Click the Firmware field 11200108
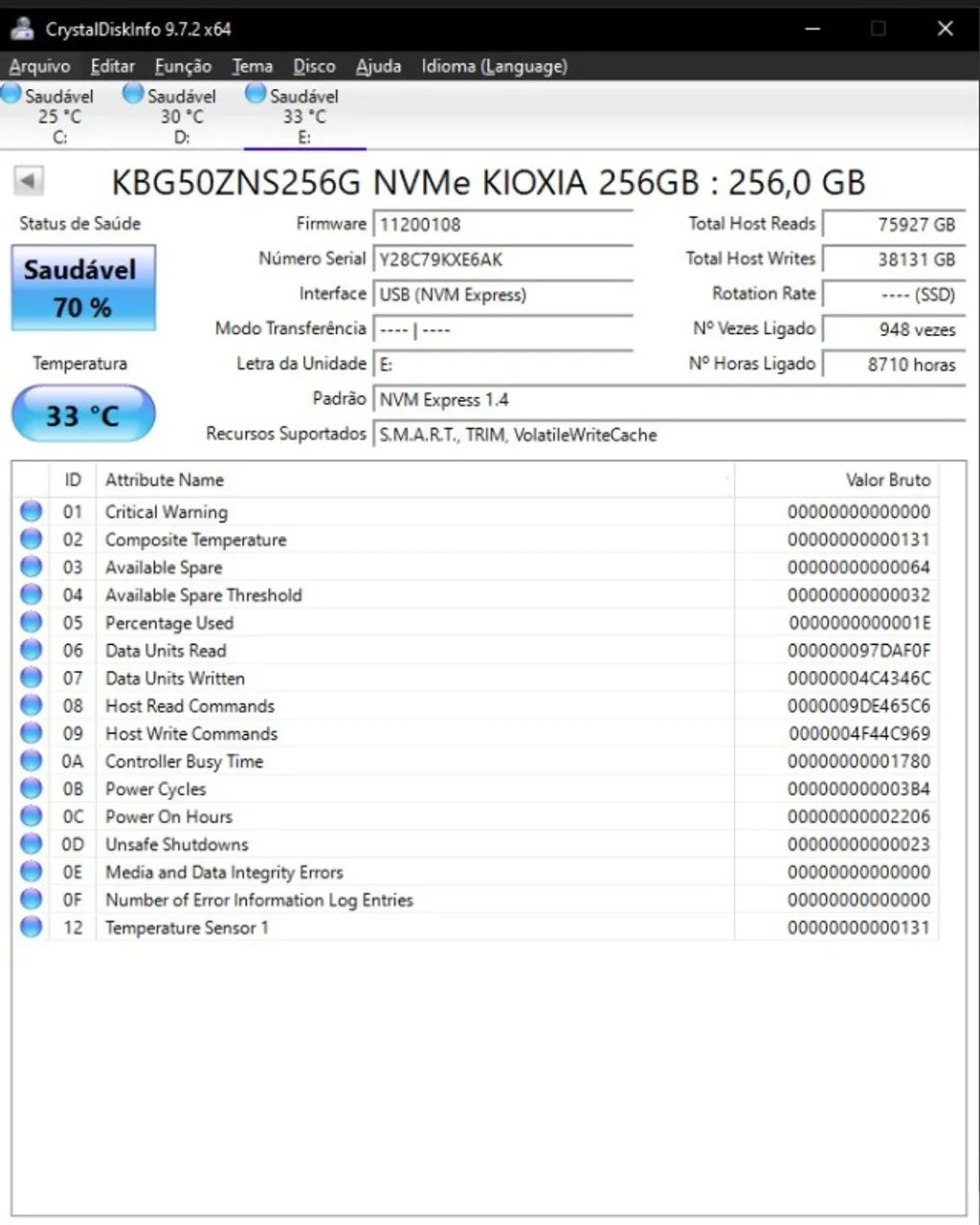The width and height of the screenshot is (980, 1225). click(503, 225)
